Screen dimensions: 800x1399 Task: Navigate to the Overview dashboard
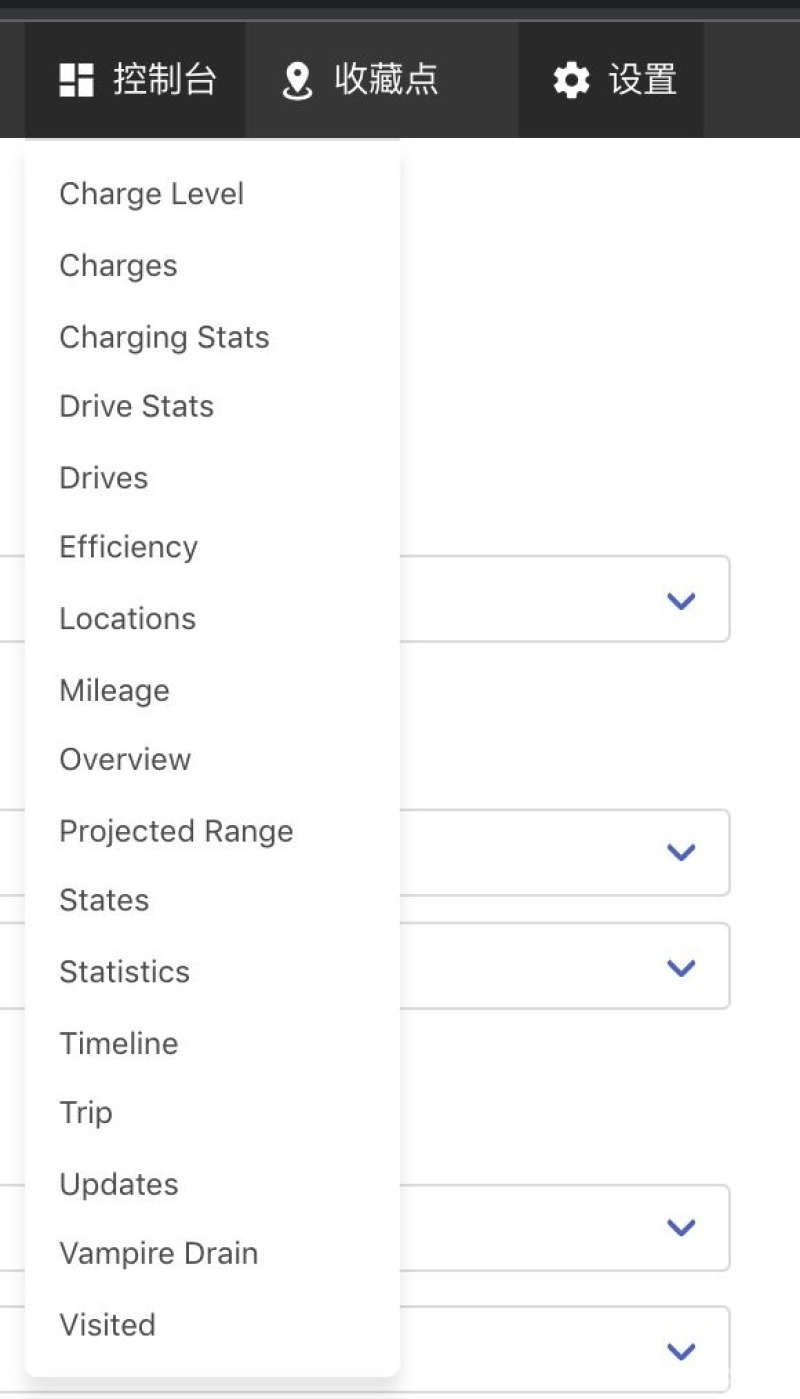click(x=125, y=760)
